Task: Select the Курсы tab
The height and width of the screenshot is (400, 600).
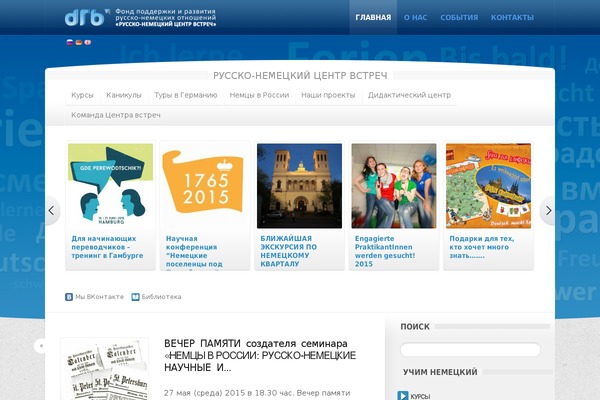Action: tap(82, 95)
